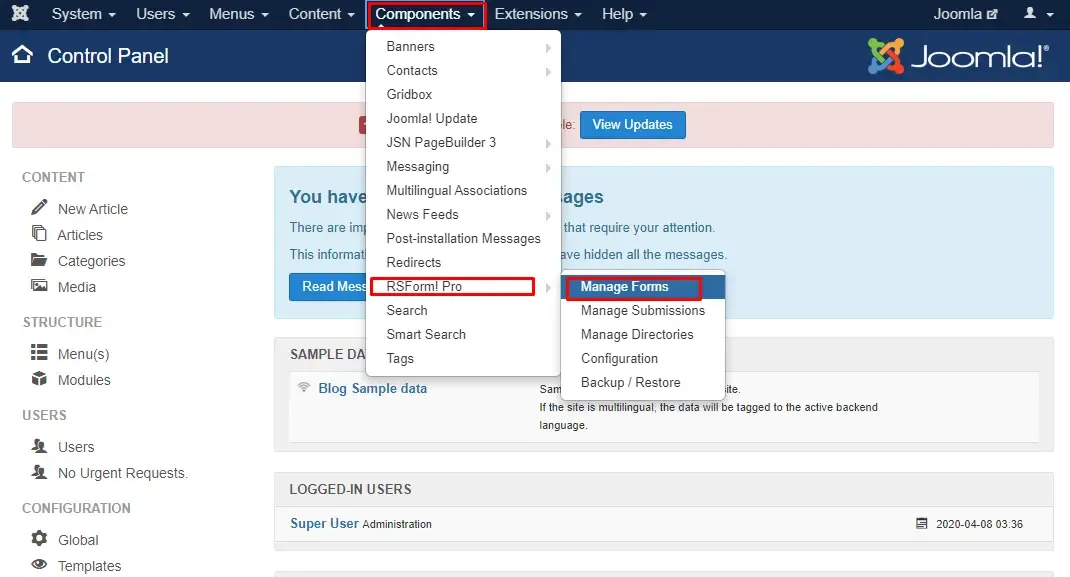Image resolution: width=1070 pixels, height=577 pixels.
Task: Open the Joomla site external link
Action: coord(966,14)
